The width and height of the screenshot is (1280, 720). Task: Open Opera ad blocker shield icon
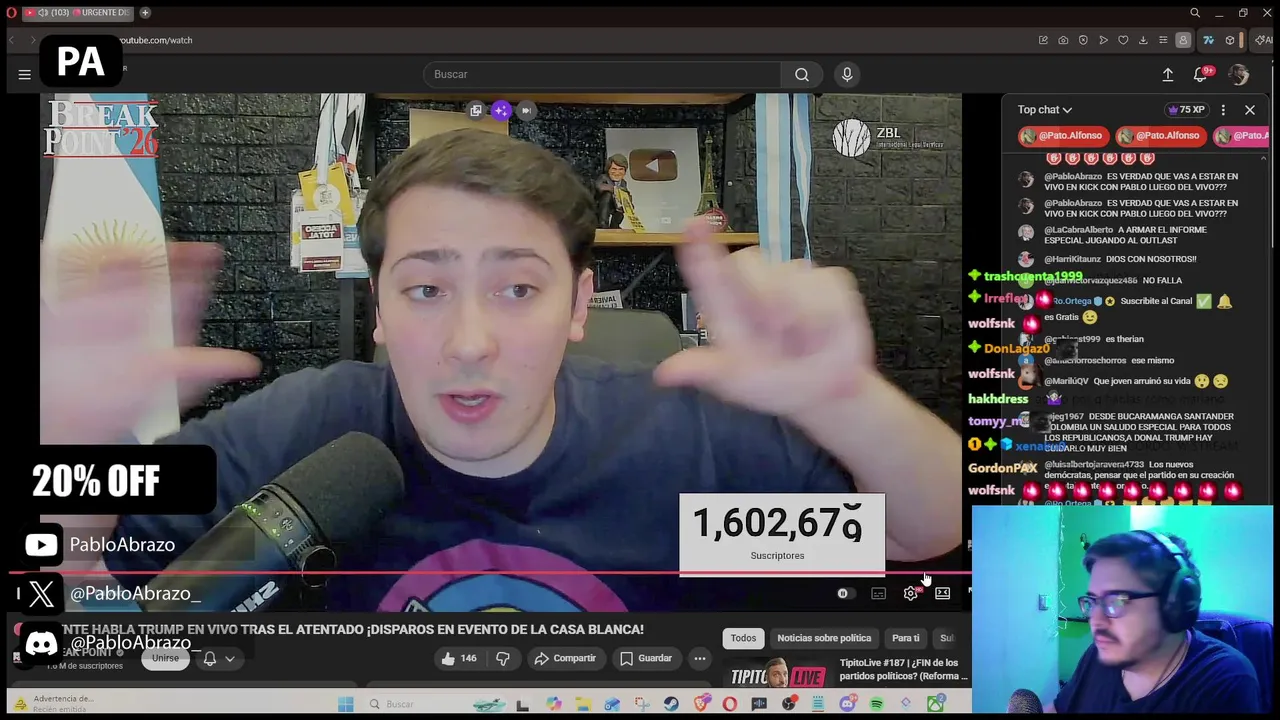tap(1083, 40)
